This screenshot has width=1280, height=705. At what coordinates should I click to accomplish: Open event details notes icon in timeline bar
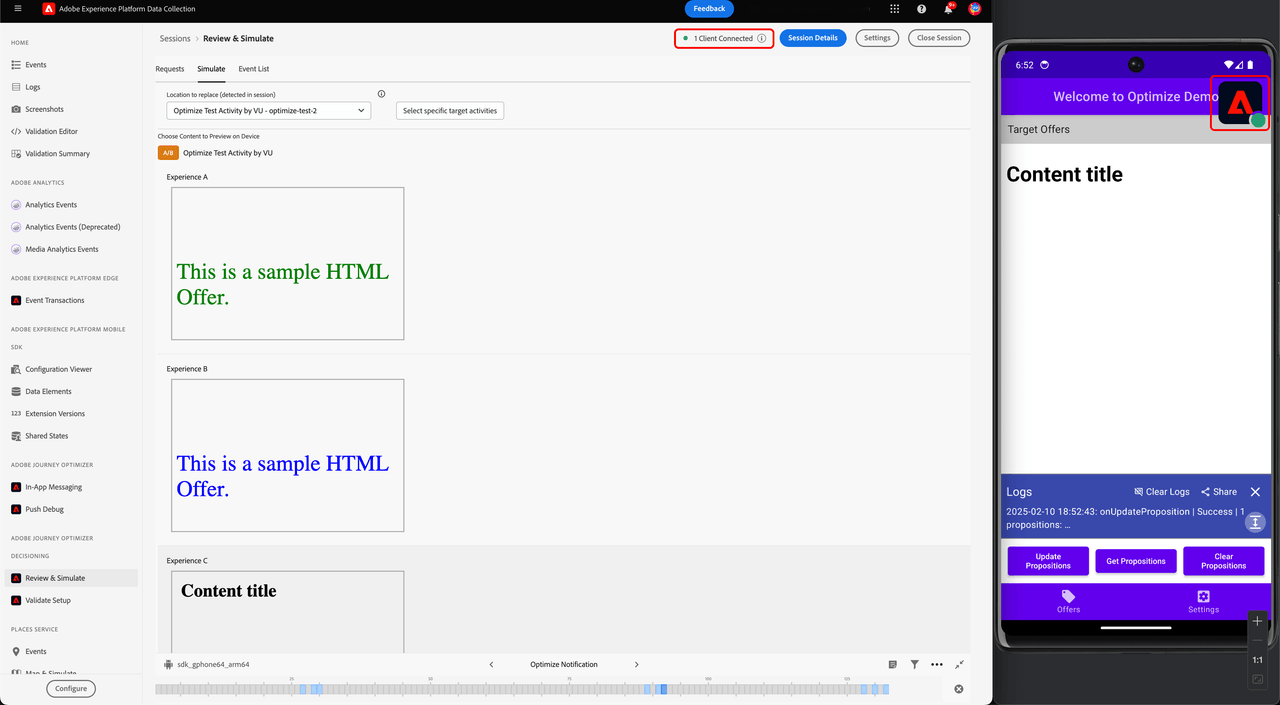(893, 664)
